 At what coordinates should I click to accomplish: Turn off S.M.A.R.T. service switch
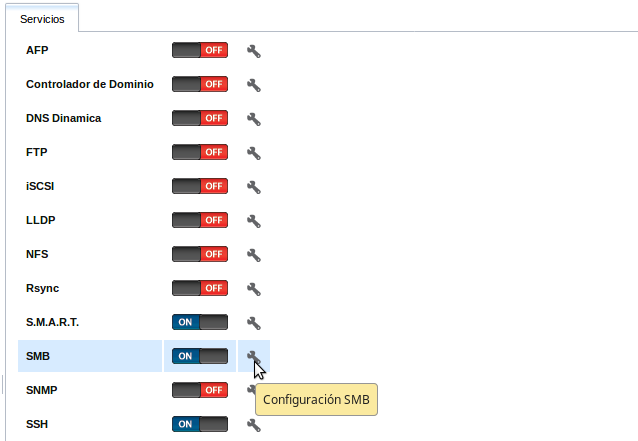pyautogui.click(x=200, y=322)
